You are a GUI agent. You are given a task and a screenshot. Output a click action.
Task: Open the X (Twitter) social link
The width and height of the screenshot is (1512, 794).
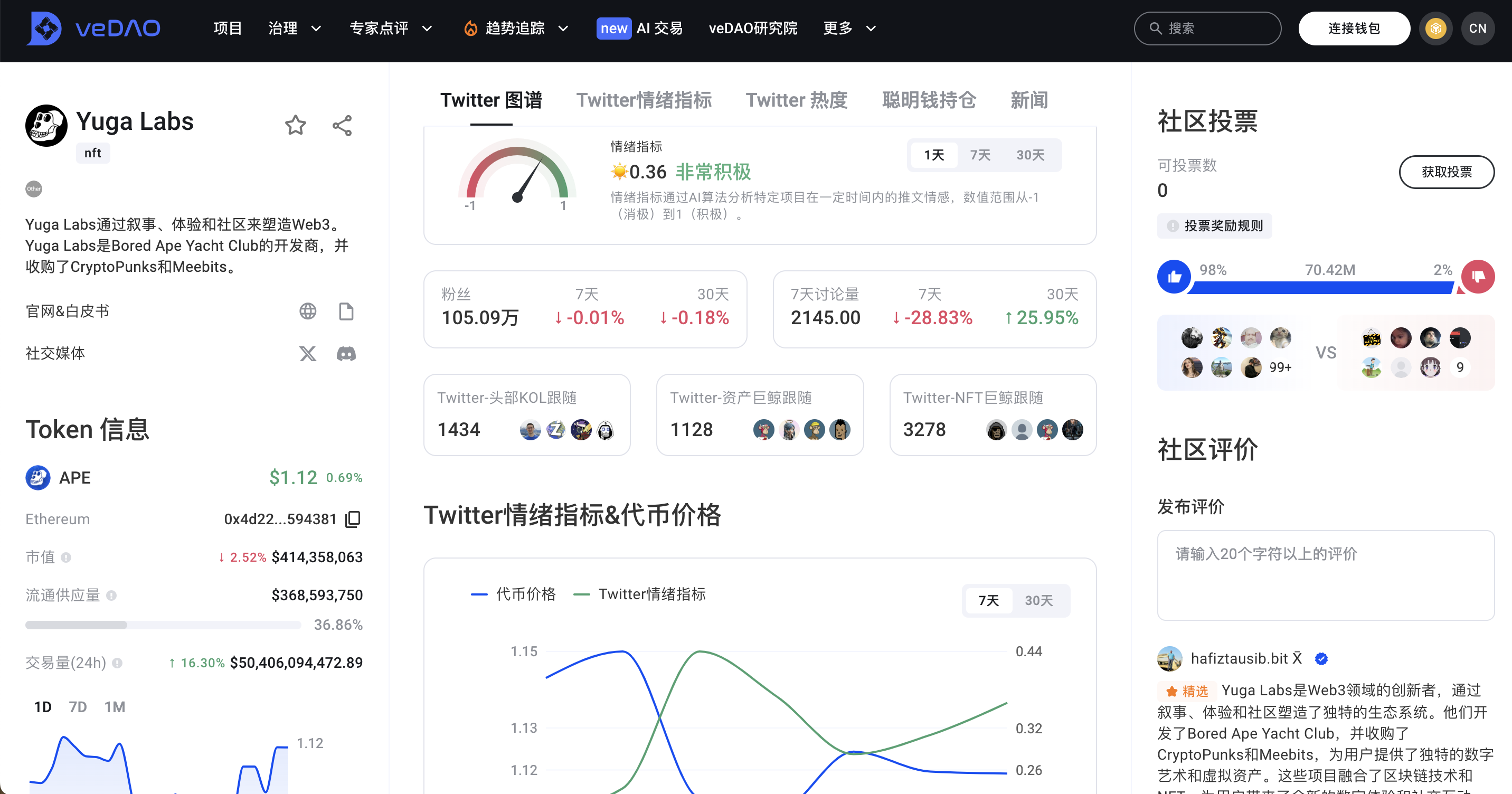coord(308,353)
